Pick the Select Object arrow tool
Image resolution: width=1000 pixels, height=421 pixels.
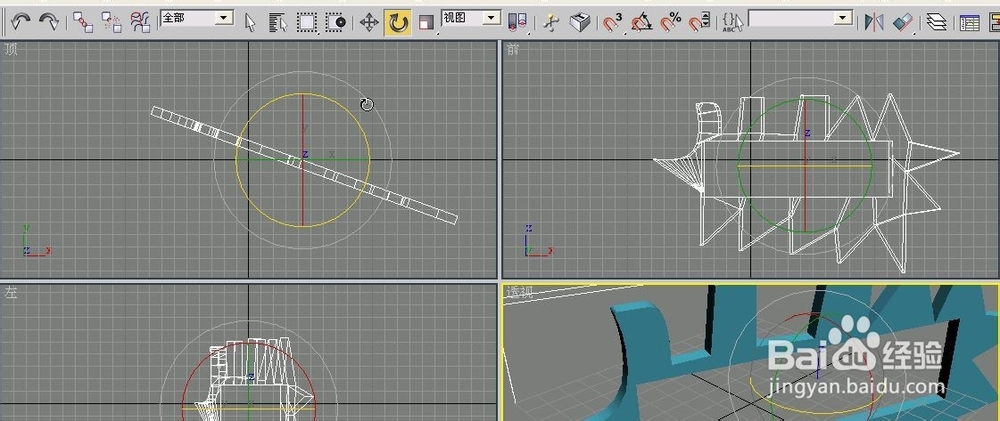(250, 23)
